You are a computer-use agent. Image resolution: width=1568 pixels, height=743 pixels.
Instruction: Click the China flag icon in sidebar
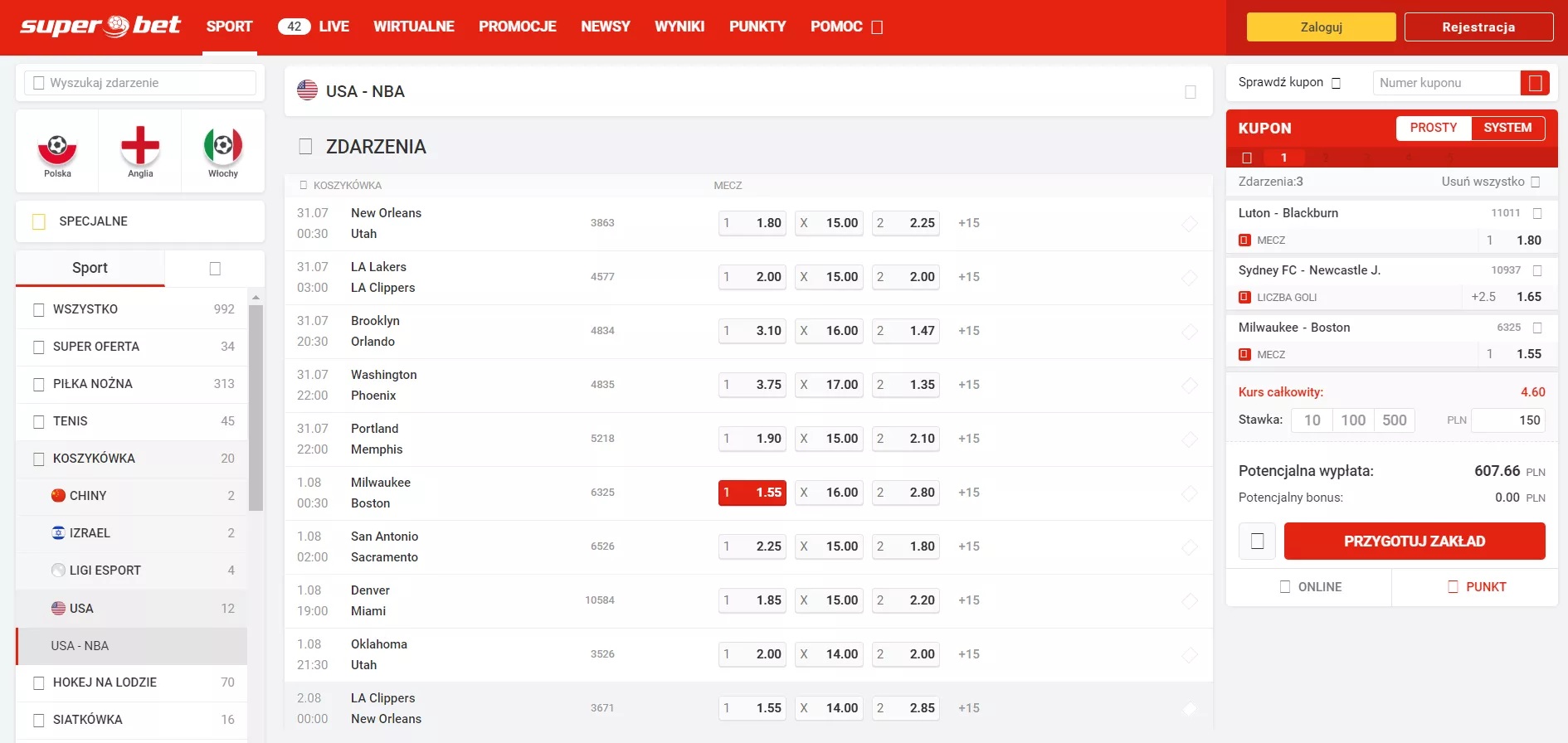pos(58,495)
